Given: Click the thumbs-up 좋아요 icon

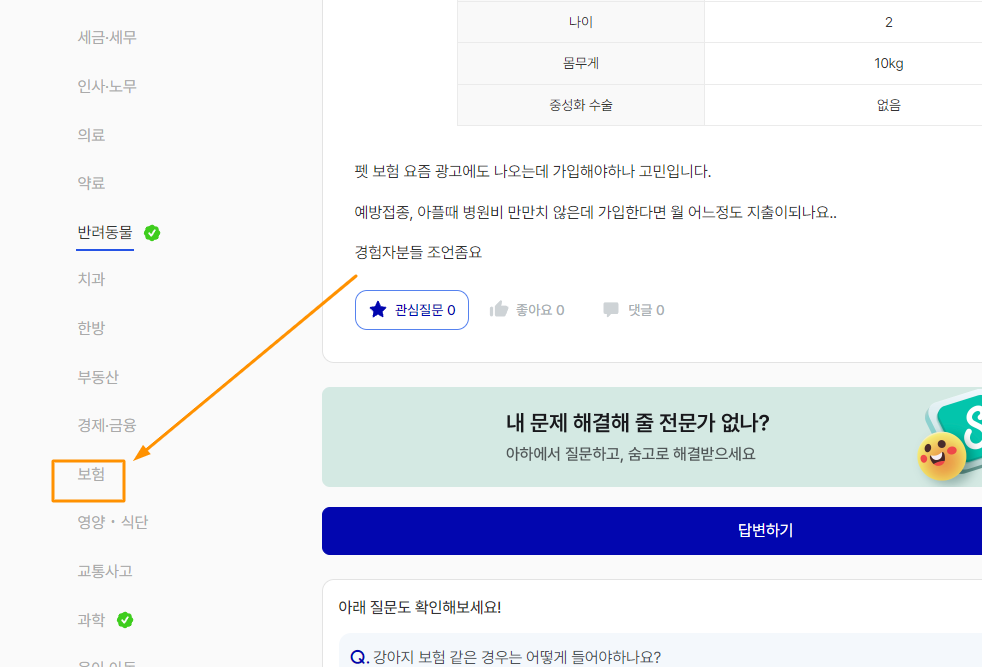Looking at the screenshot, I should 499,310.
